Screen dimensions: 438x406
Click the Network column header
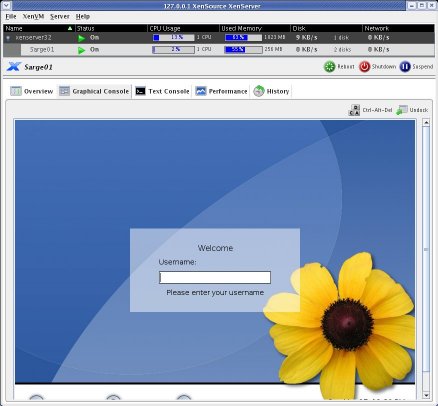tap(398, 28)
